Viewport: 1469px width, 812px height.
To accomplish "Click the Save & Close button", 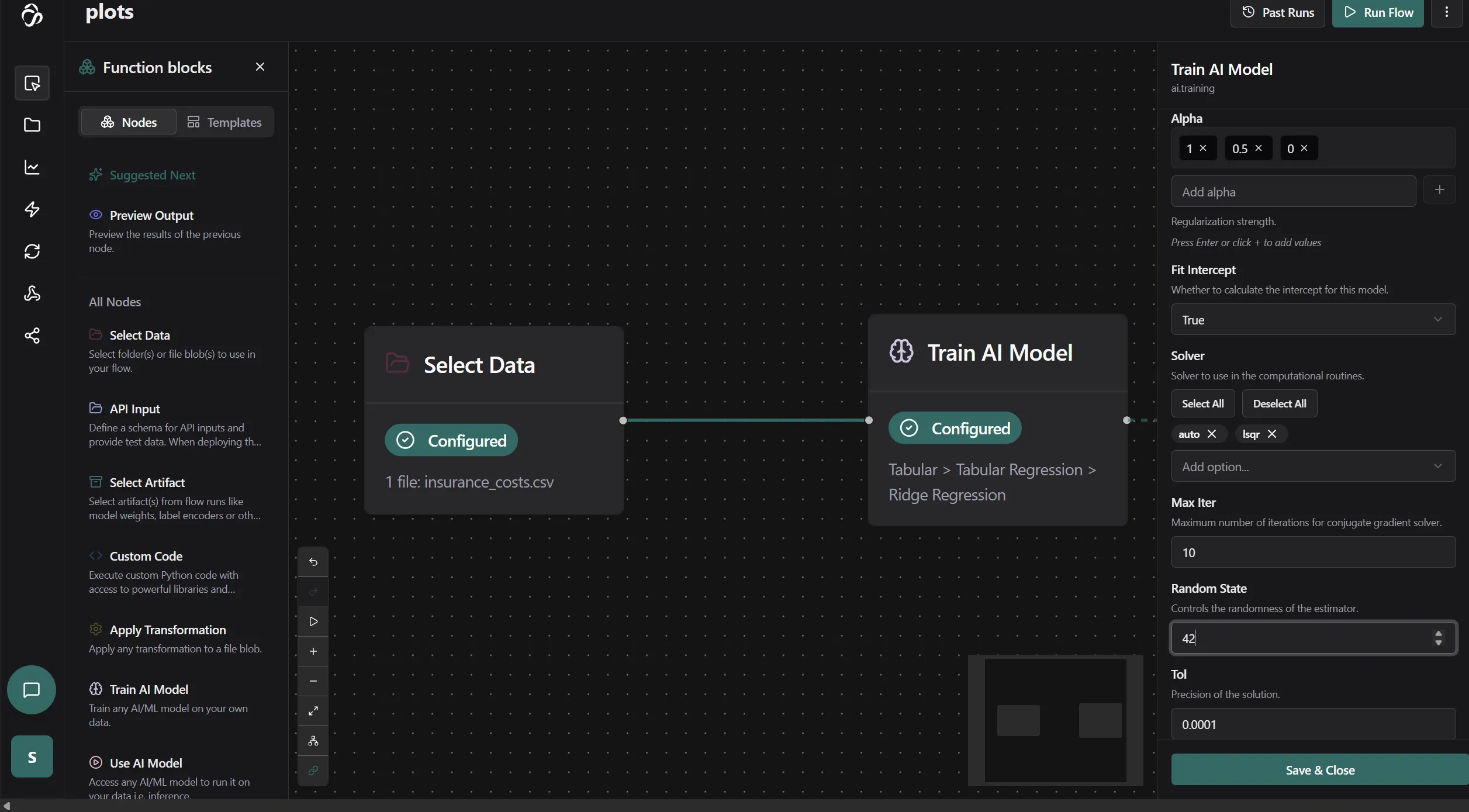I will [1319, 770].
